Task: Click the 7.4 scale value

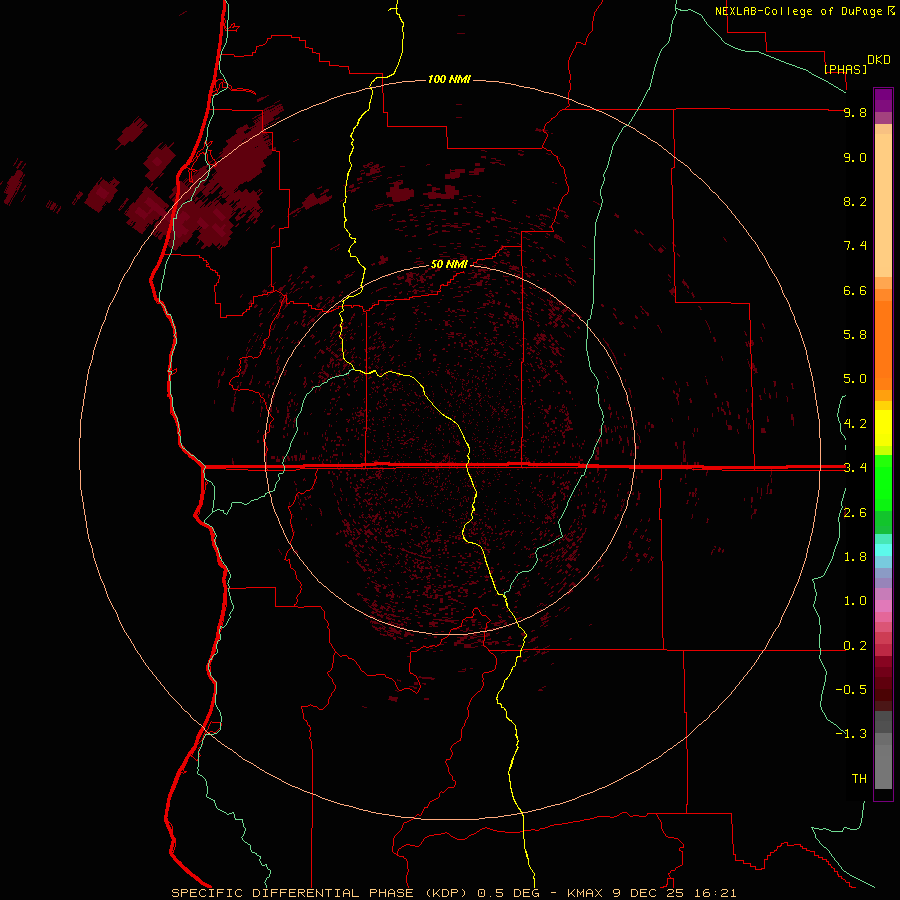Action: [855, 246]
